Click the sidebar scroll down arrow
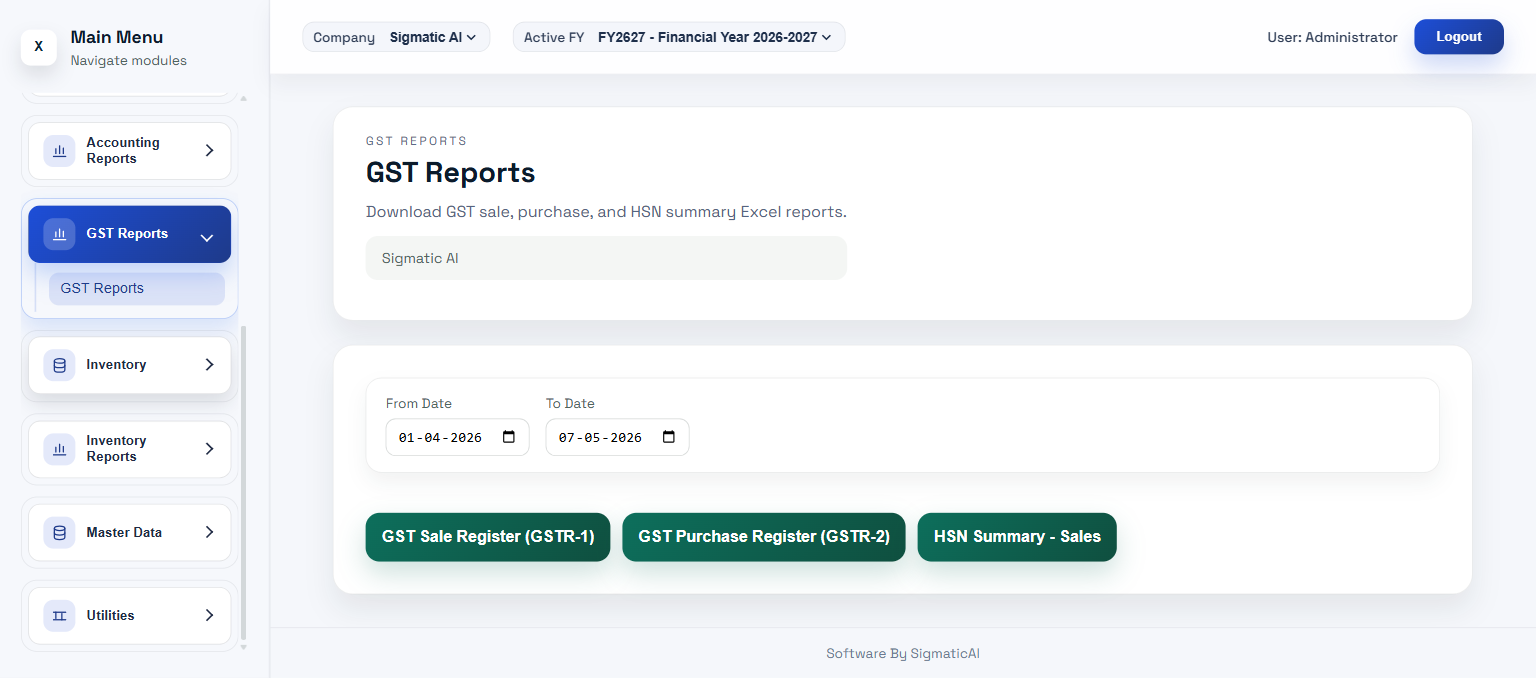The width and height of the screenshot is (1536, 678). point(243,647)
